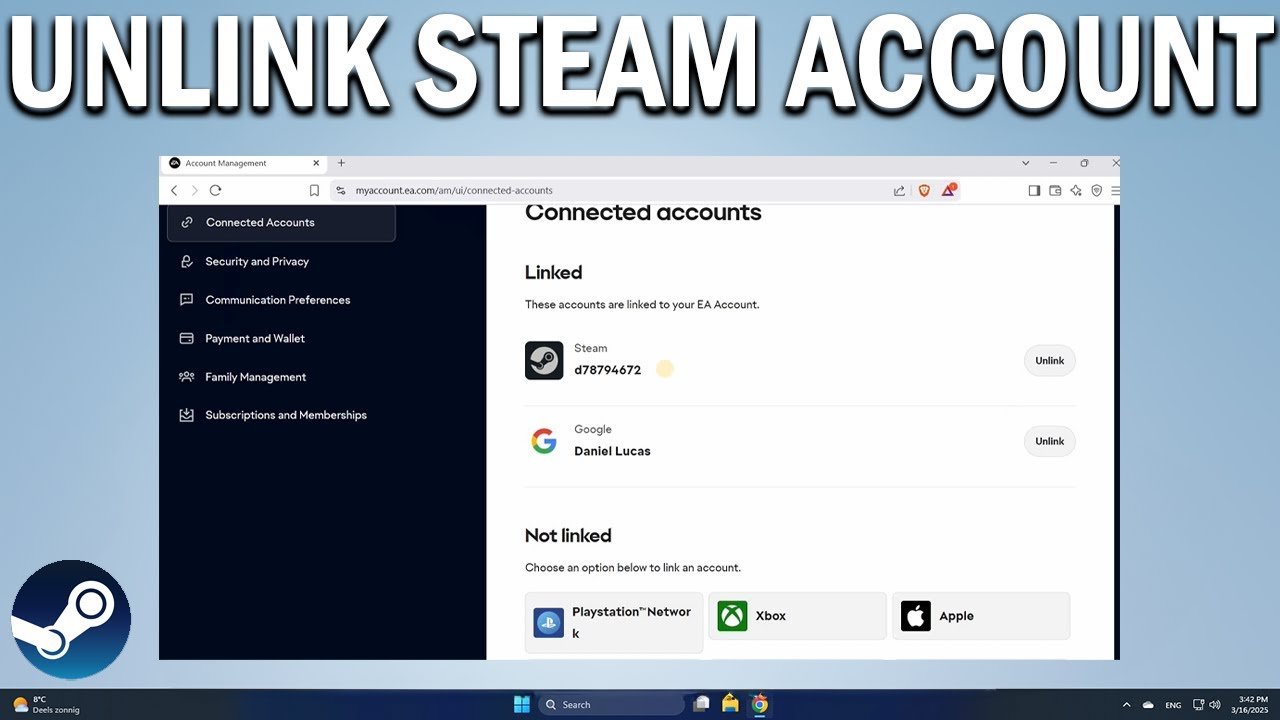Click the taskbar Search box
This screenshot has height=720, width=1280.
point(612,704)
